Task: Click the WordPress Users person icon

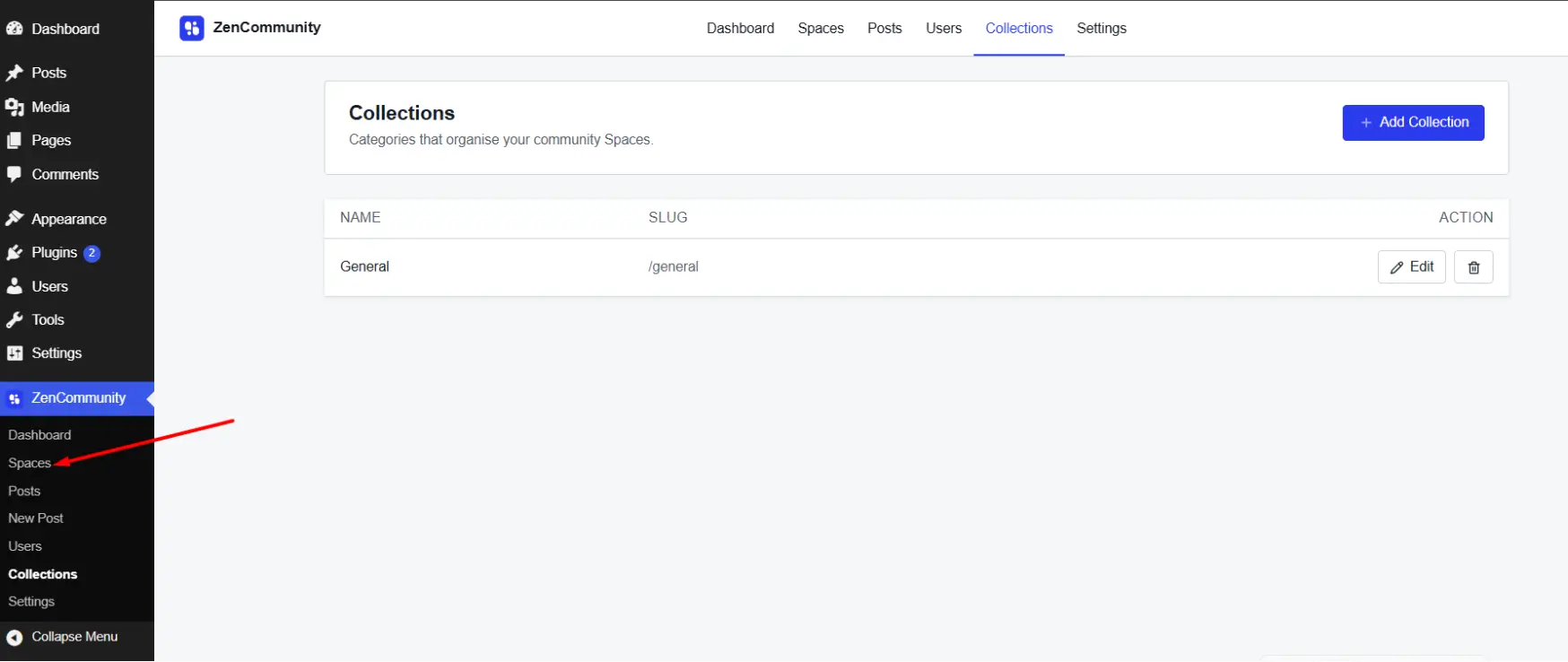Action: [14, 287]
